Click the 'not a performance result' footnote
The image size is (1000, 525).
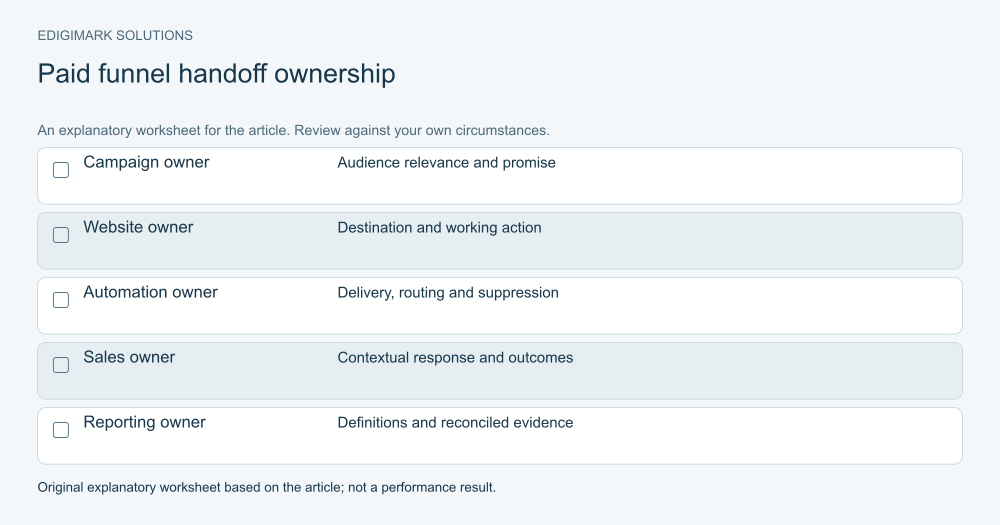click(422, 487)
